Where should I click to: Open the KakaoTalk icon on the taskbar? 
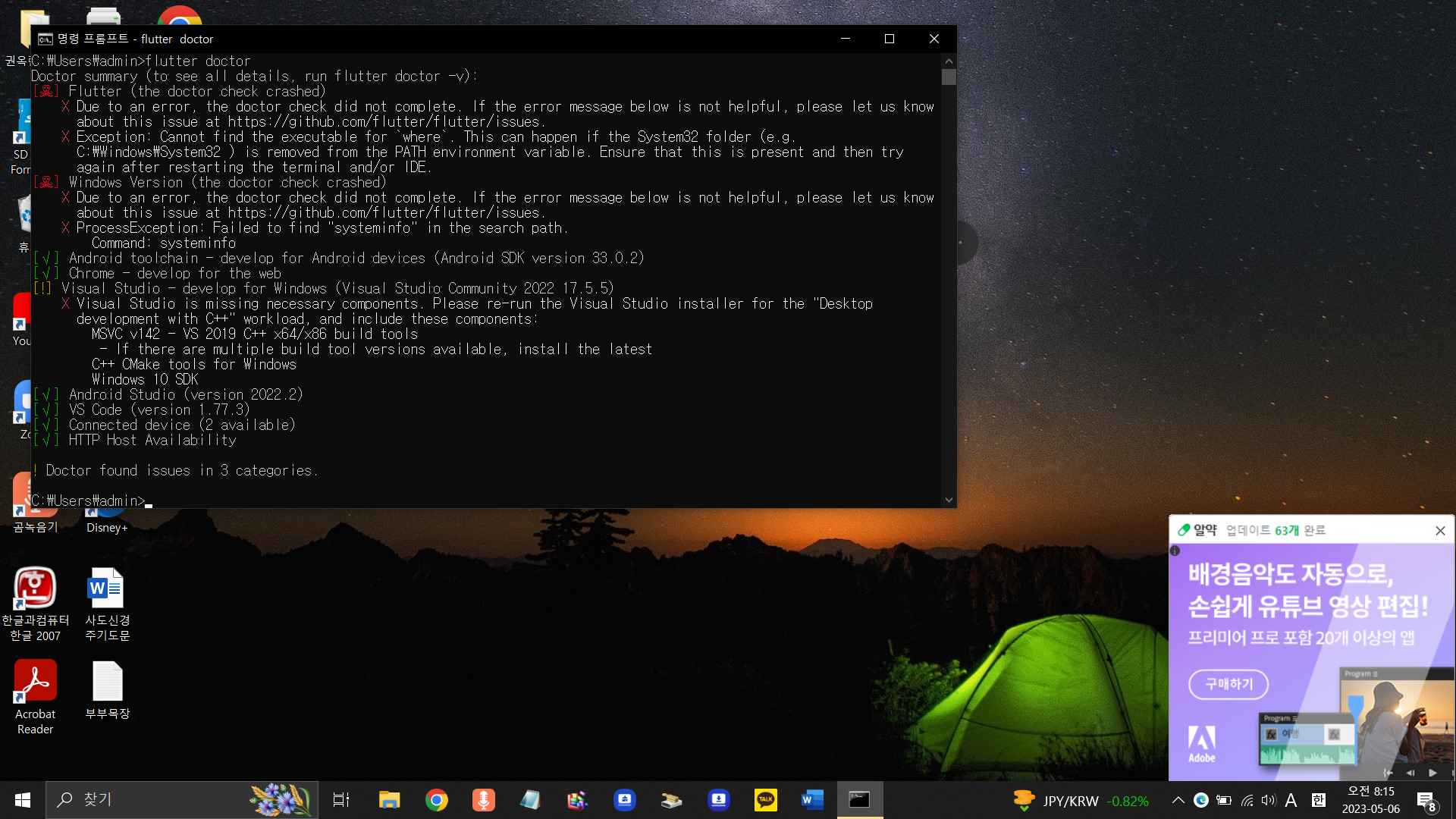coord(765,800)
